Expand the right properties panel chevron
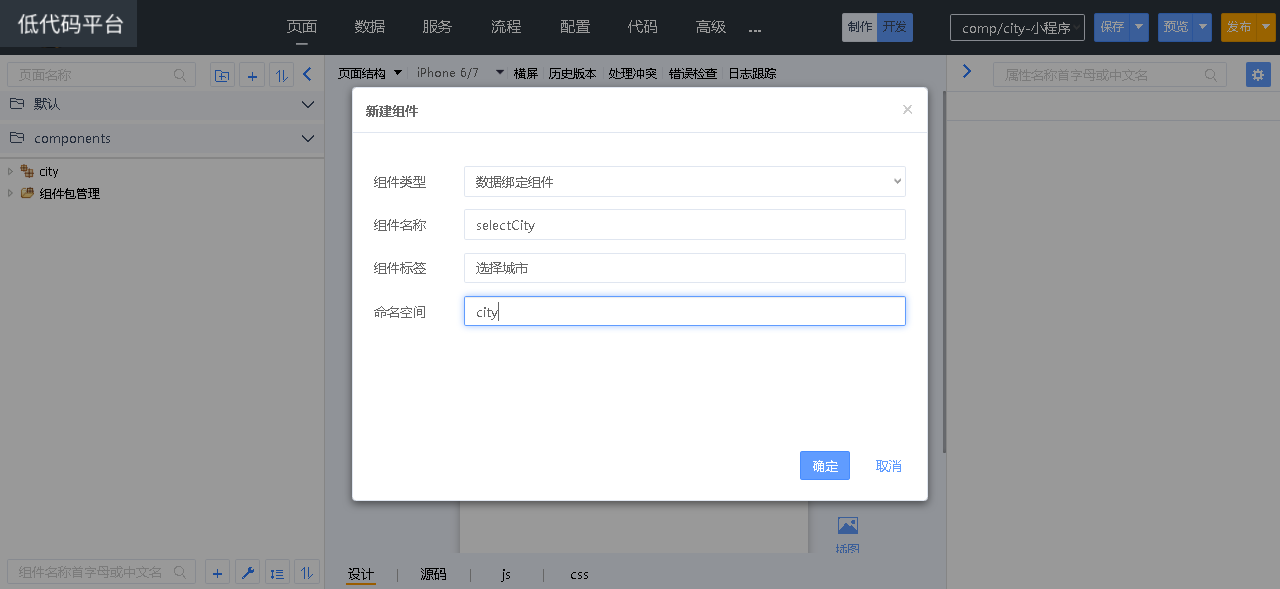This screenshot has width=1280, height=589. pyautogui.click(x=966, y=72)
